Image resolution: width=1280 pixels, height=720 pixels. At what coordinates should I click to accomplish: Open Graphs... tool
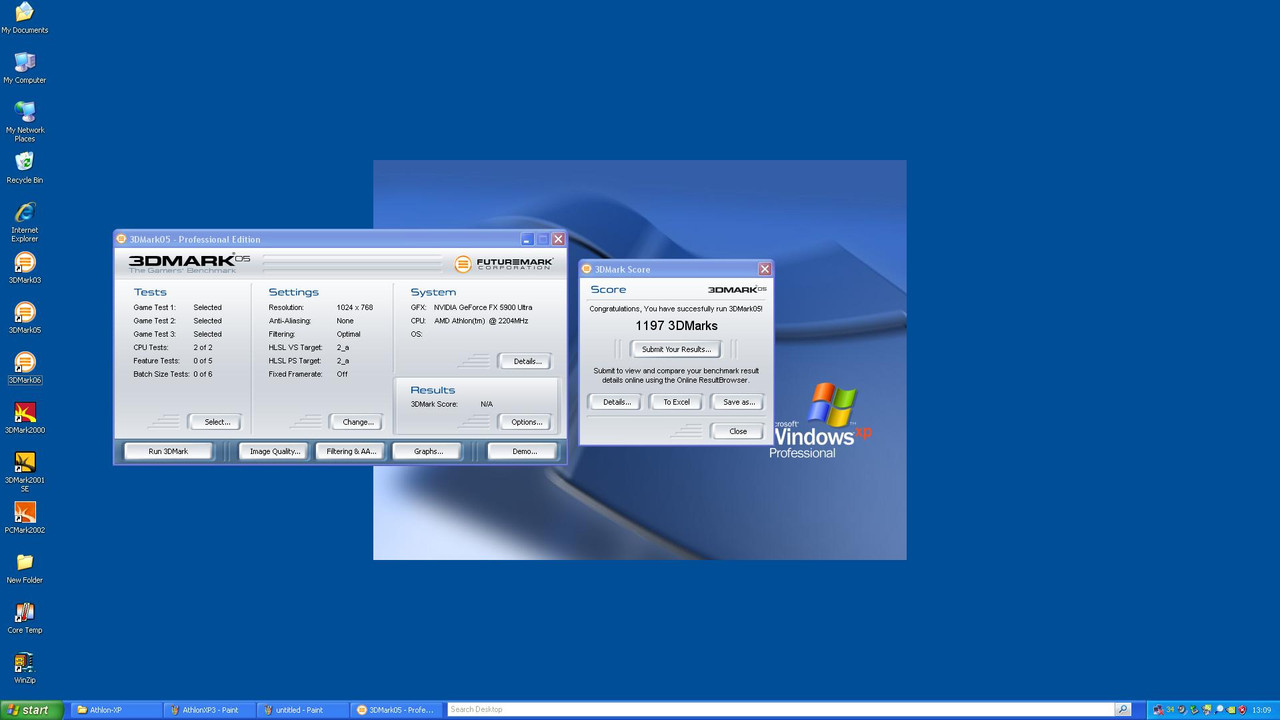tap(428, 451)
